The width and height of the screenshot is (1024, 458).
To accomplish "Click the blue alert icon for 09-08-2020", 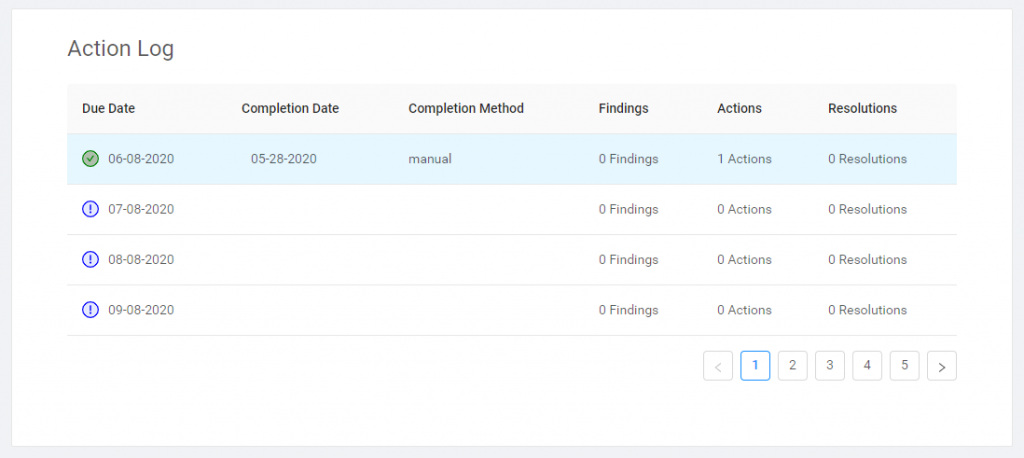I will pos(90,310).
